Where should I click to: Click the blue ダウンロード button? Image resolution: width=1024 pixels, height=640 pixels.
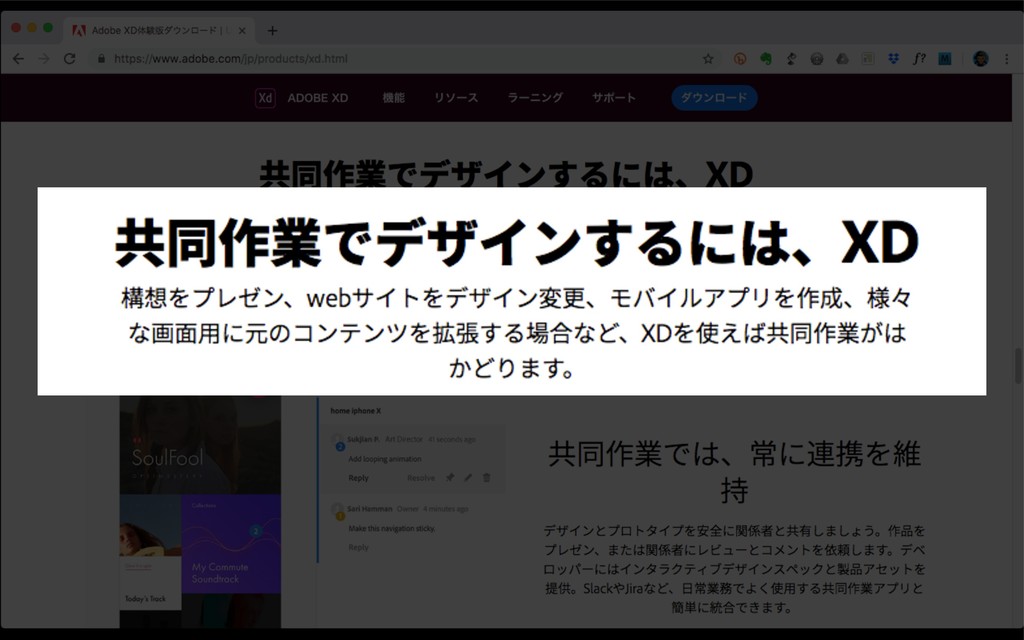(x=714, y=98)
